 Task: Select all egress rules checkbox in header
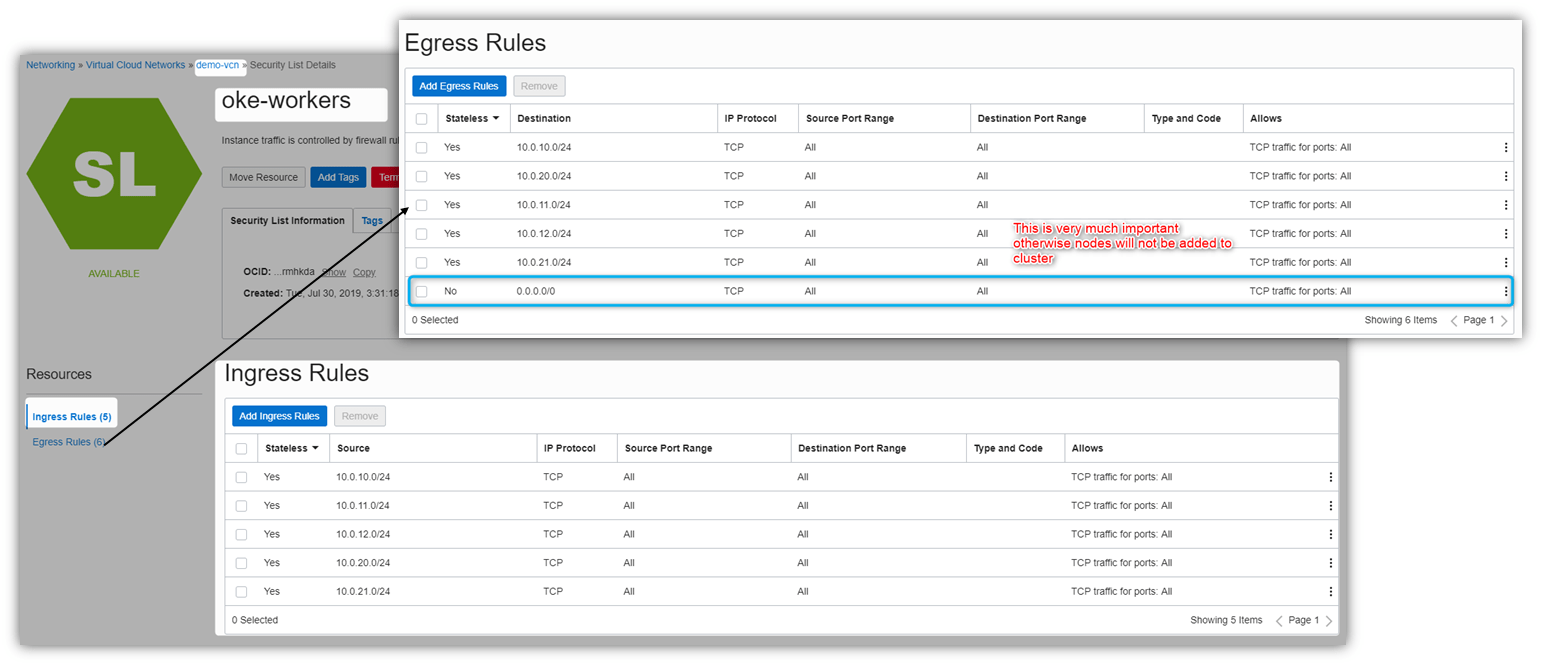(421, 118)
